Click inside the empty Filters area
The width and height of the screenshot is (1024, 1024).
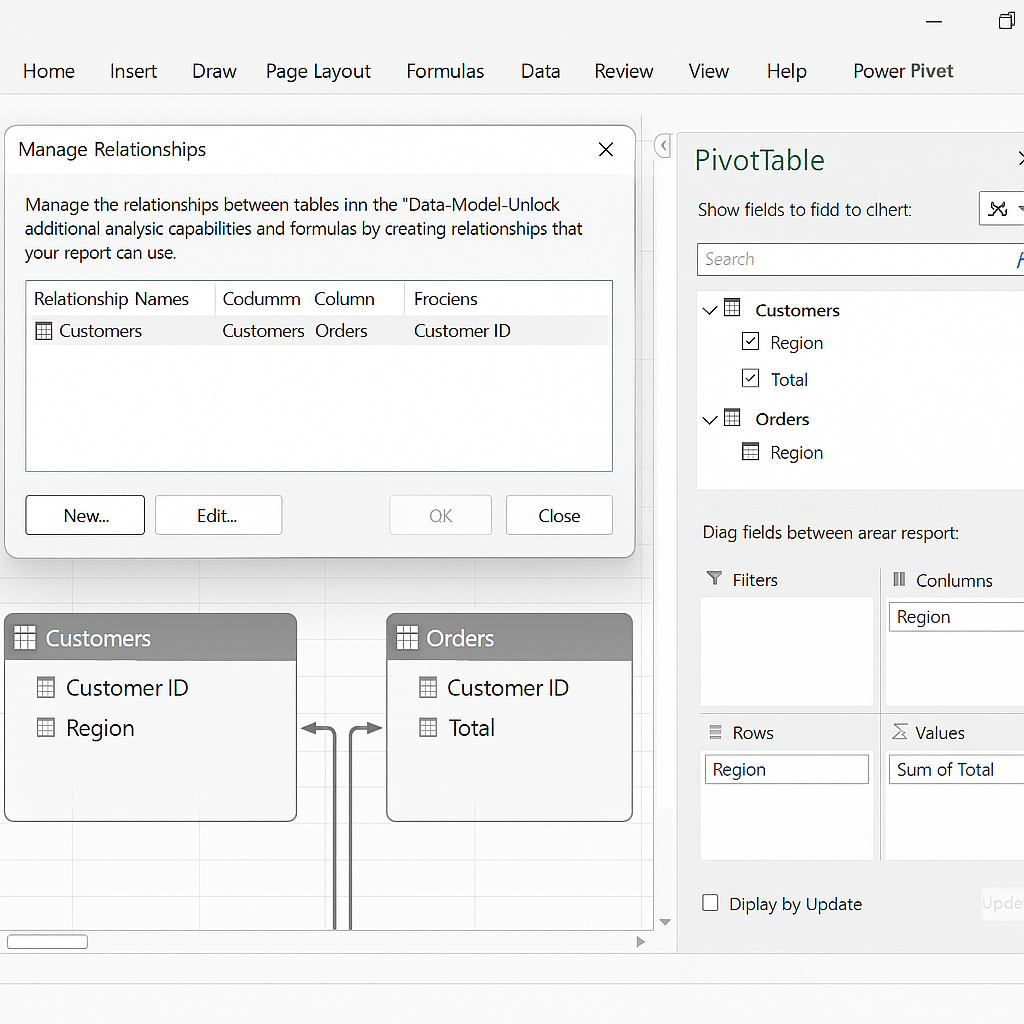786,651
